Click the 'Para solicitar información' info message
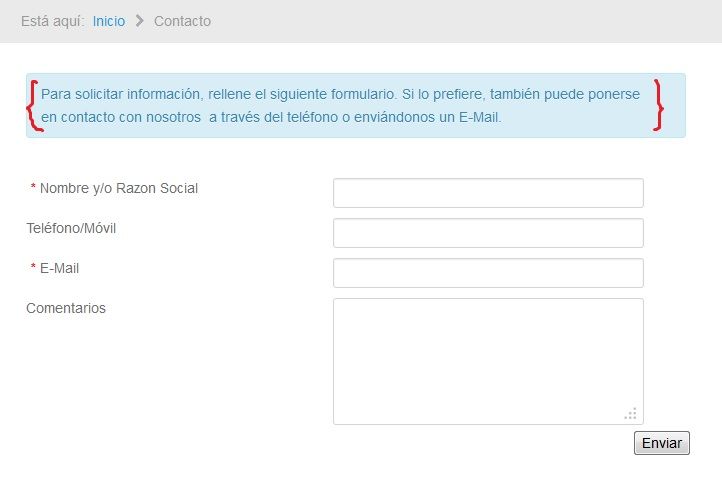722x500 pixels. [355, 105]
